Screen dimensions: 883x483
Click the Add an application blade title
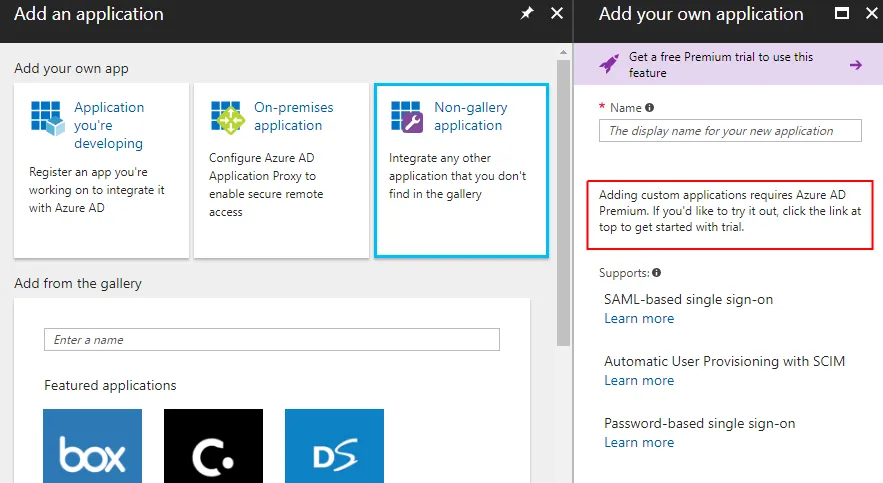coord(89,14)
